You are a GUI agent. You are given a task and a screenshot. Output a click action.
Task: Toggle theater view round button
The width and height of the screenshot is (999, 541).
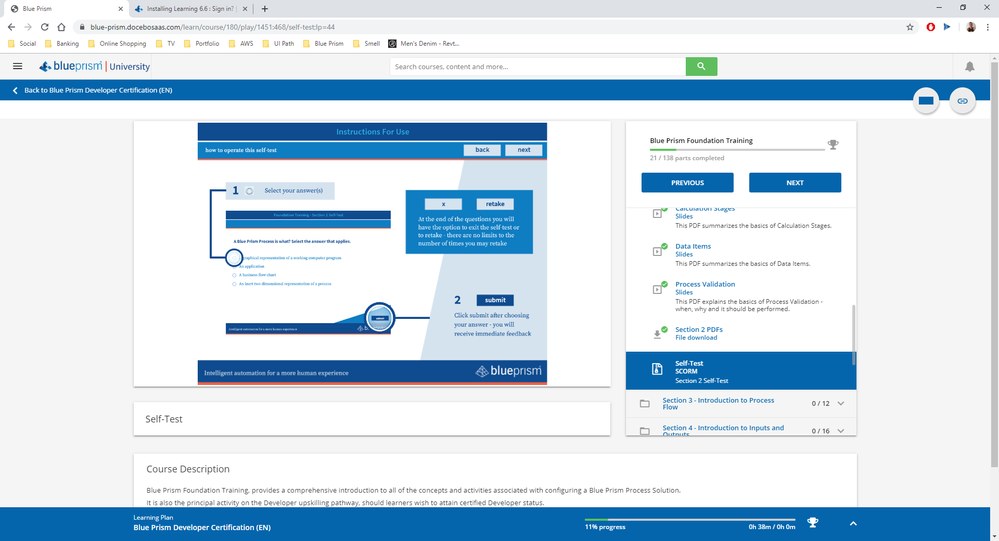(x=926, y=101)
